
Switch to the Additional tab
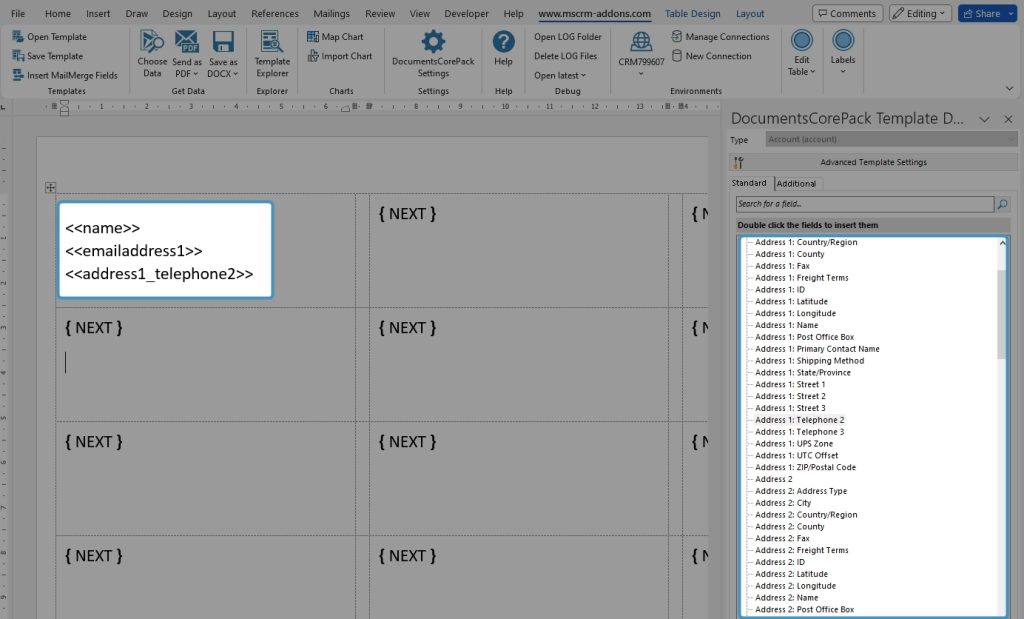pyautogui.click(x=796, y=183)
